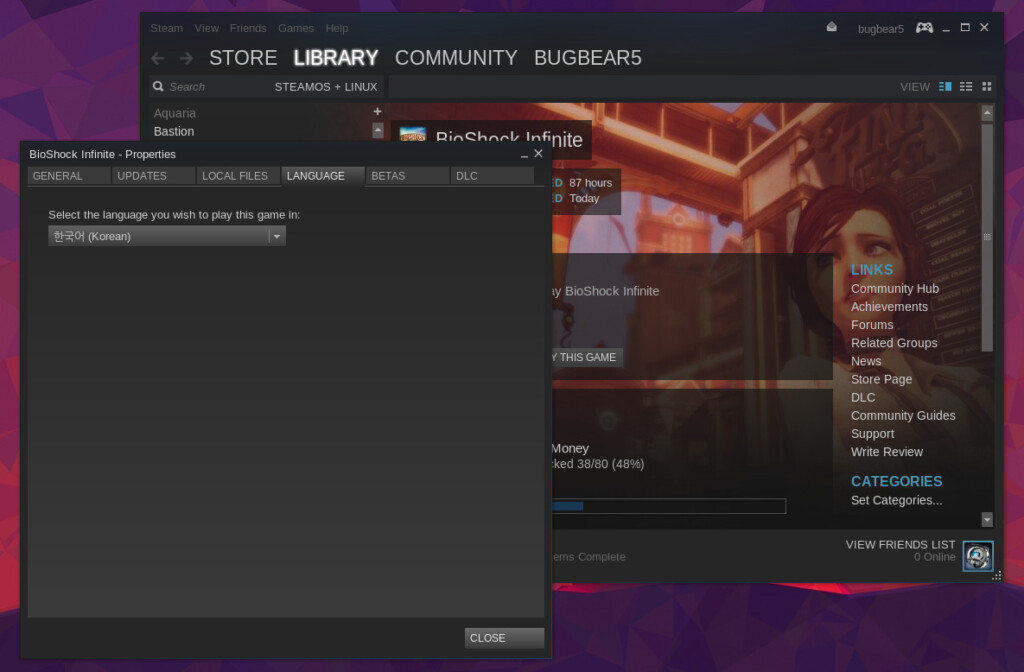Click the Close button in Properties
Viewport: 1024px width, 672px height.
coord(504,638)
